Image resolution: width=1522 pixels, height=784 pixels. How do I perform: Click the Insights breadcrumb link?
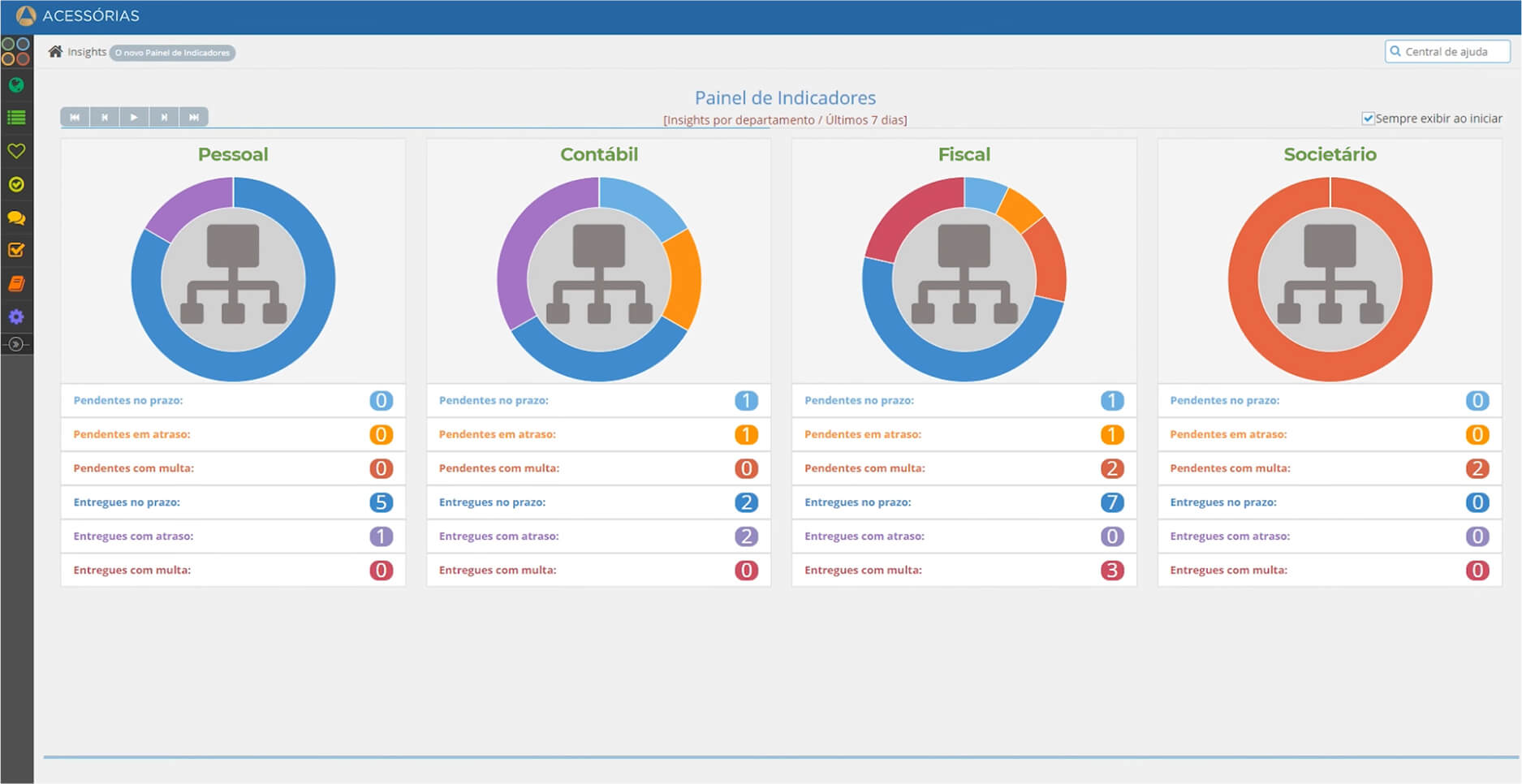coord(87,52)
